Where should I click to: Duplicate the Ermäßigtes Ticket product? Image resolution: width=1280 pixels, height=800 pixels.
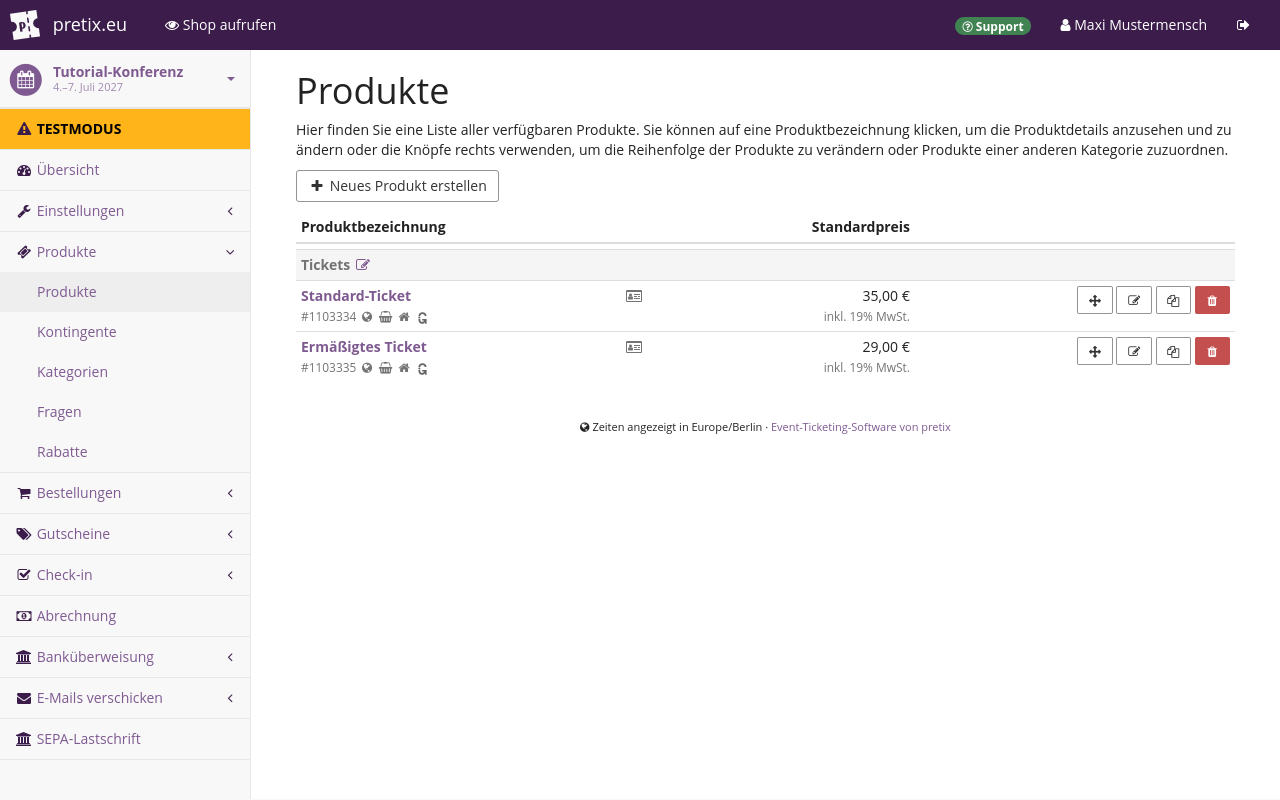1173,351
